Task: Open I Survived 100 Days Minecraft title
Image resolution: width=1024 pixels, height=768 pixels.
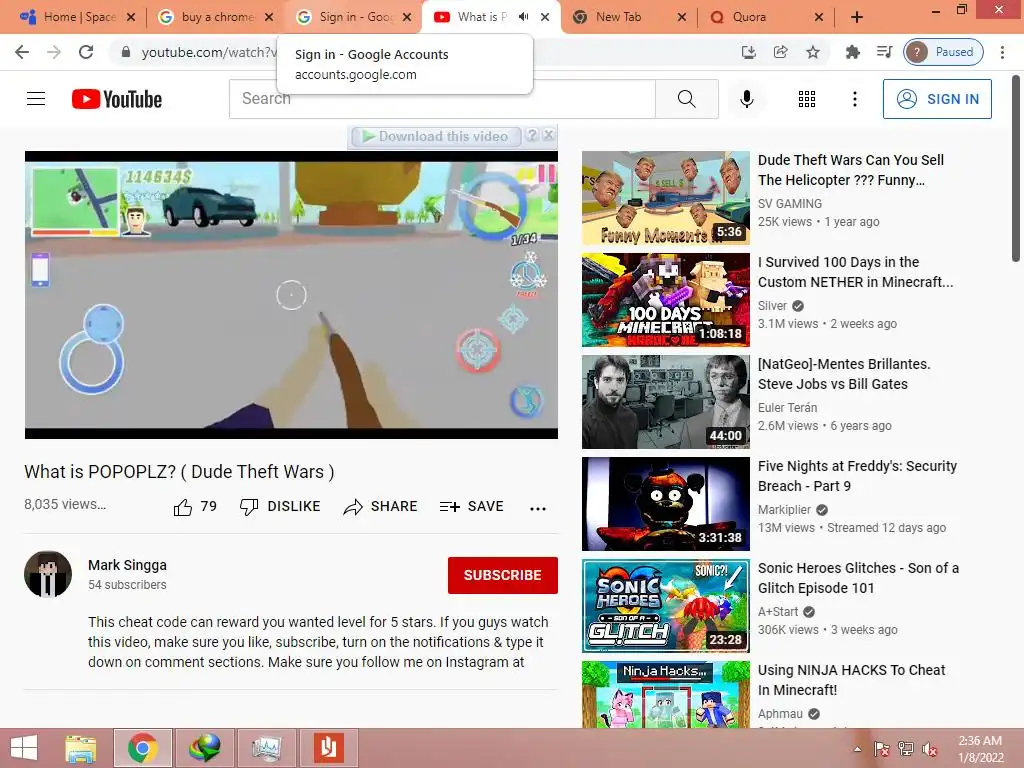Action: coord(855,272)
